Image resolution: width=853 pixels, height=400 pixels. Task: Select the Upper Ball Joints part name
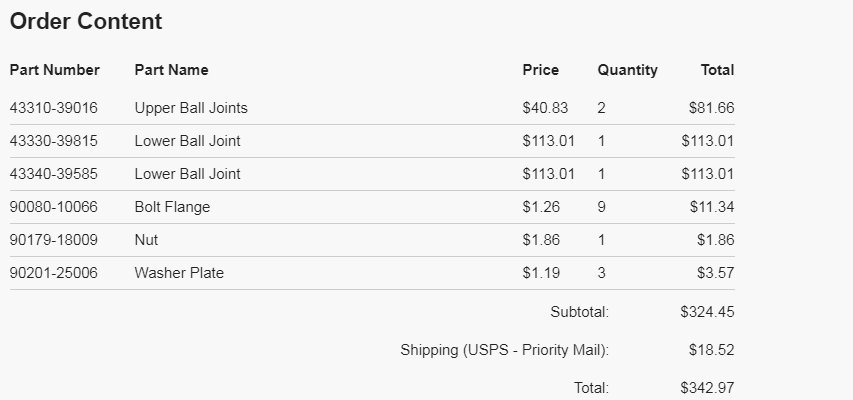click(x=191, y=108)
